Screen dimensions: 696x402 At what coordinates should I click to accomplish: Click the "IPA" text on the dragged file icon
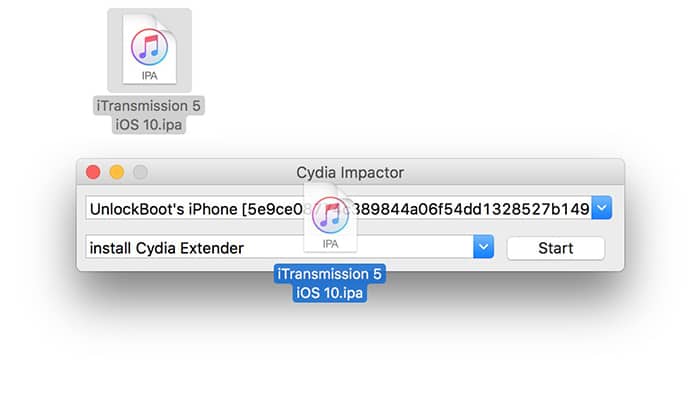point(330,244)
